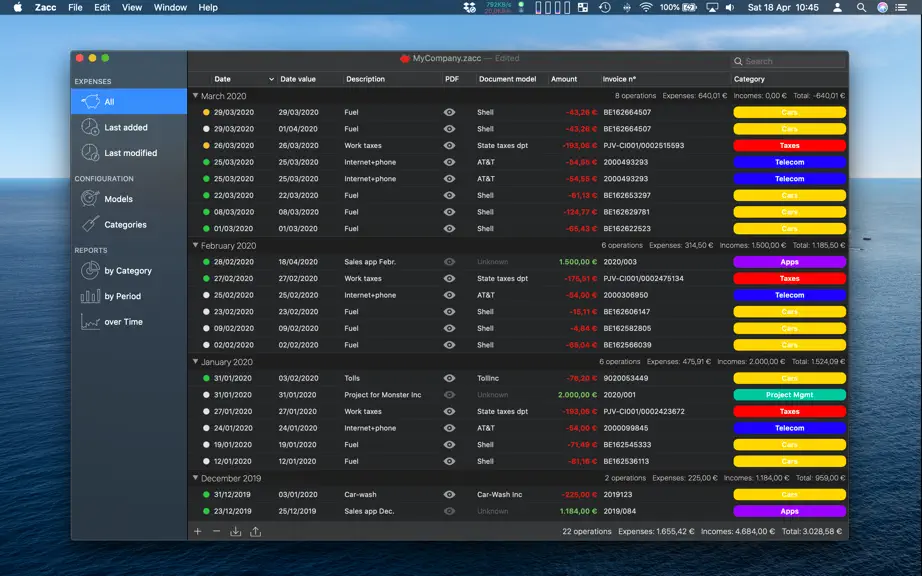Toggle PDF eye for Tolls 31/01/2020 entry
922x576 pixels.
449,378
